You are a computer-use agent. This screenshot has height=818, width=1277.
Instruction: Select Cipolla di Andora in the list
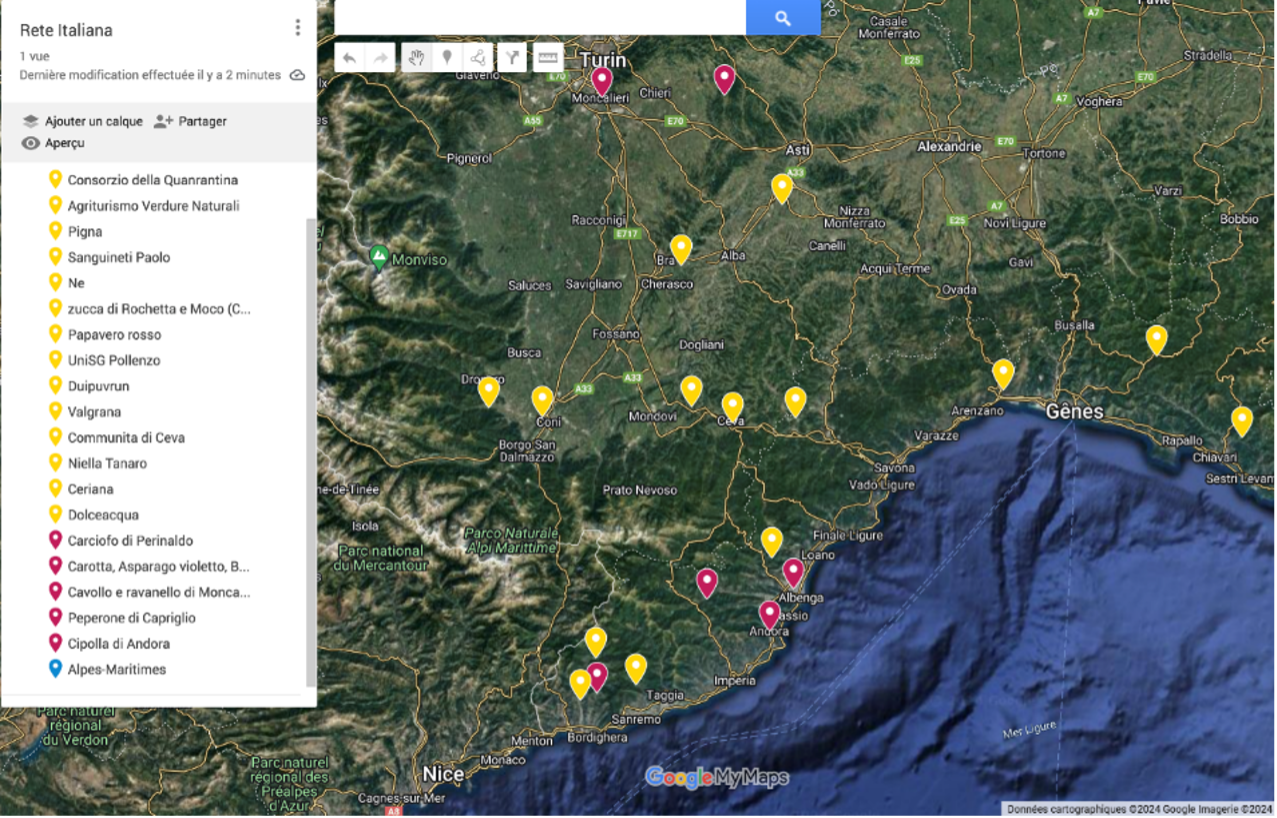point(118,644)
